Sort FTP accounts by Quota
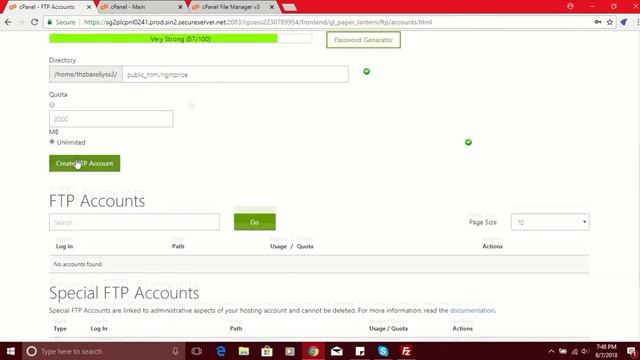 click(x=305, y=246)
